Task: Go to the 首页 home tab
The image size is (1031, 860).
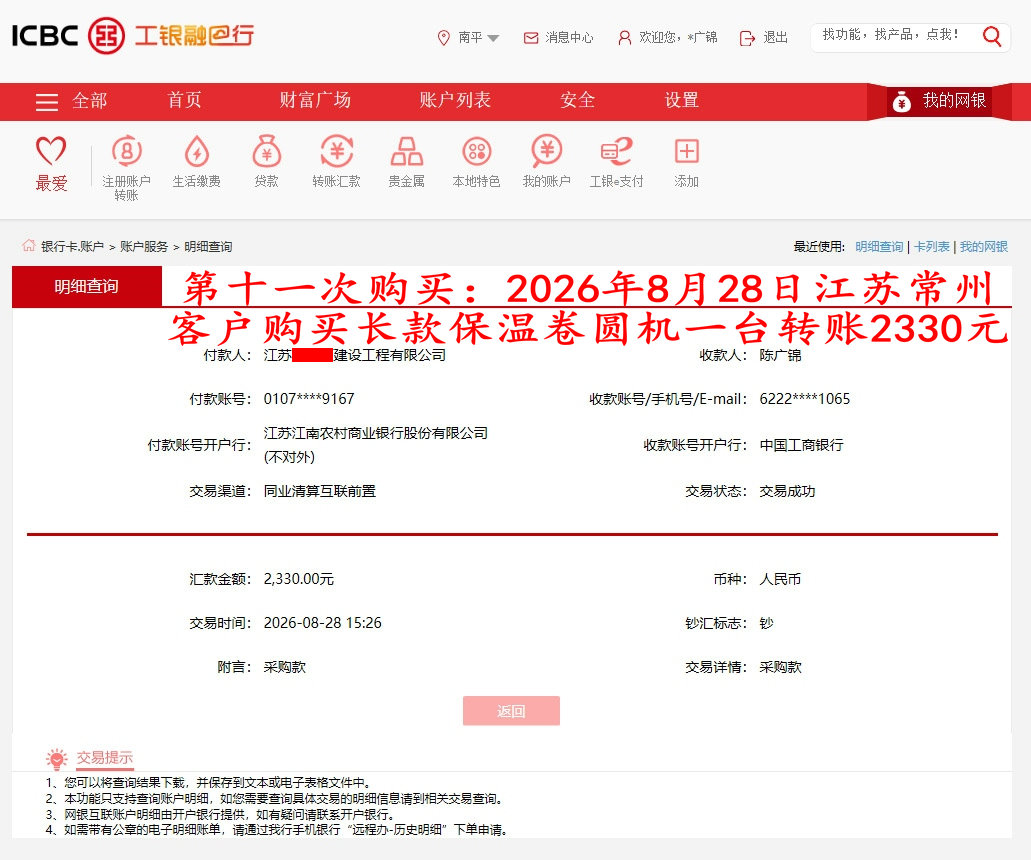Action: [x=185, y=100]
